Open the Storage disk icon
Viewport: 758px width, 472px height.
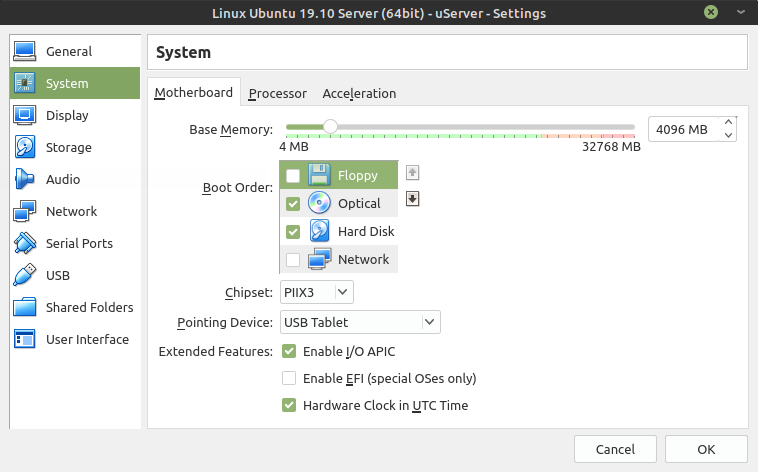pos(25,147)
